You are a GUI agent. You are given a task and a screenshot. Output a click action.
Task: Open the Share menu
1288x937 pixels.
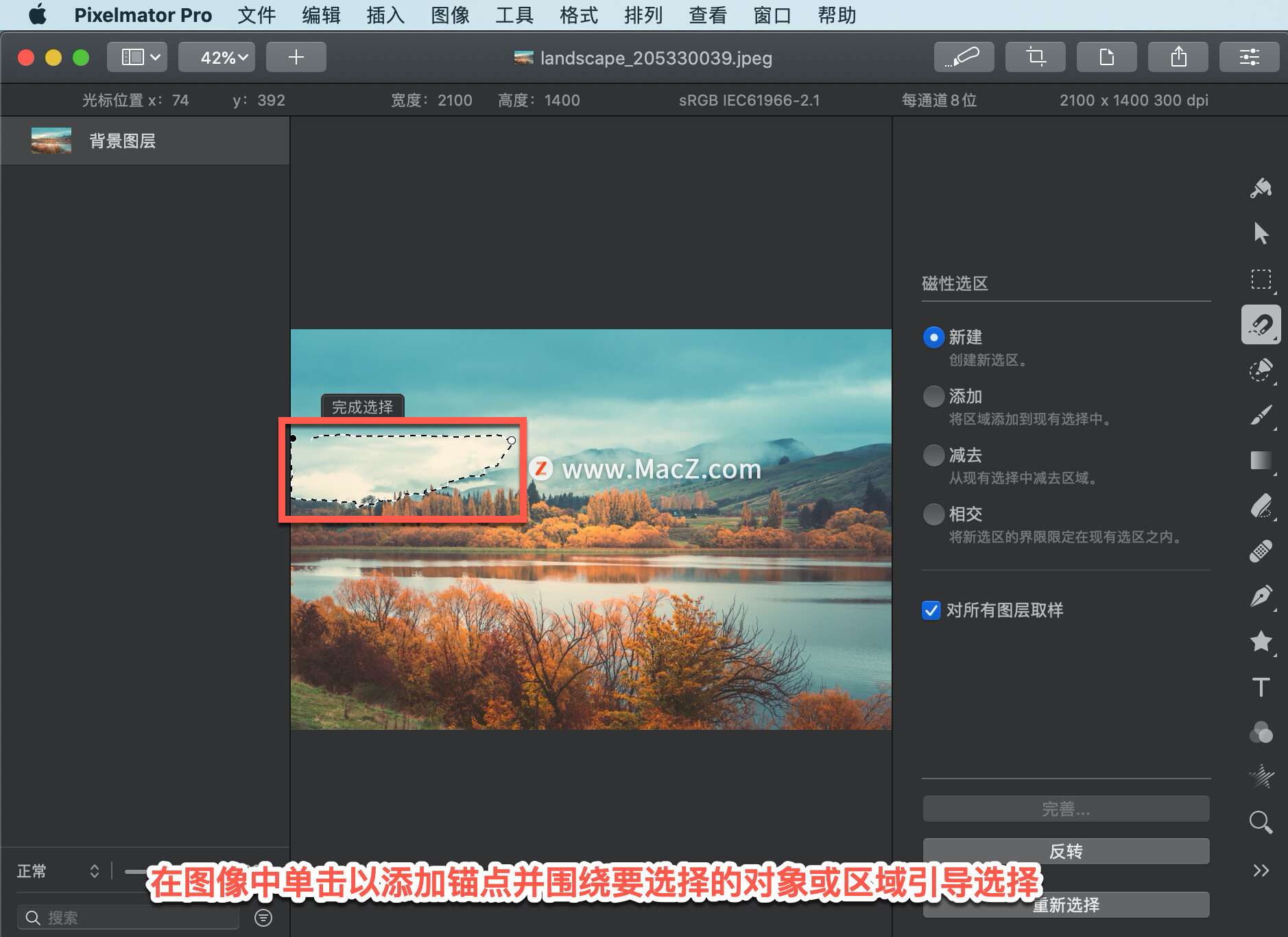(x=1178, y=57)
